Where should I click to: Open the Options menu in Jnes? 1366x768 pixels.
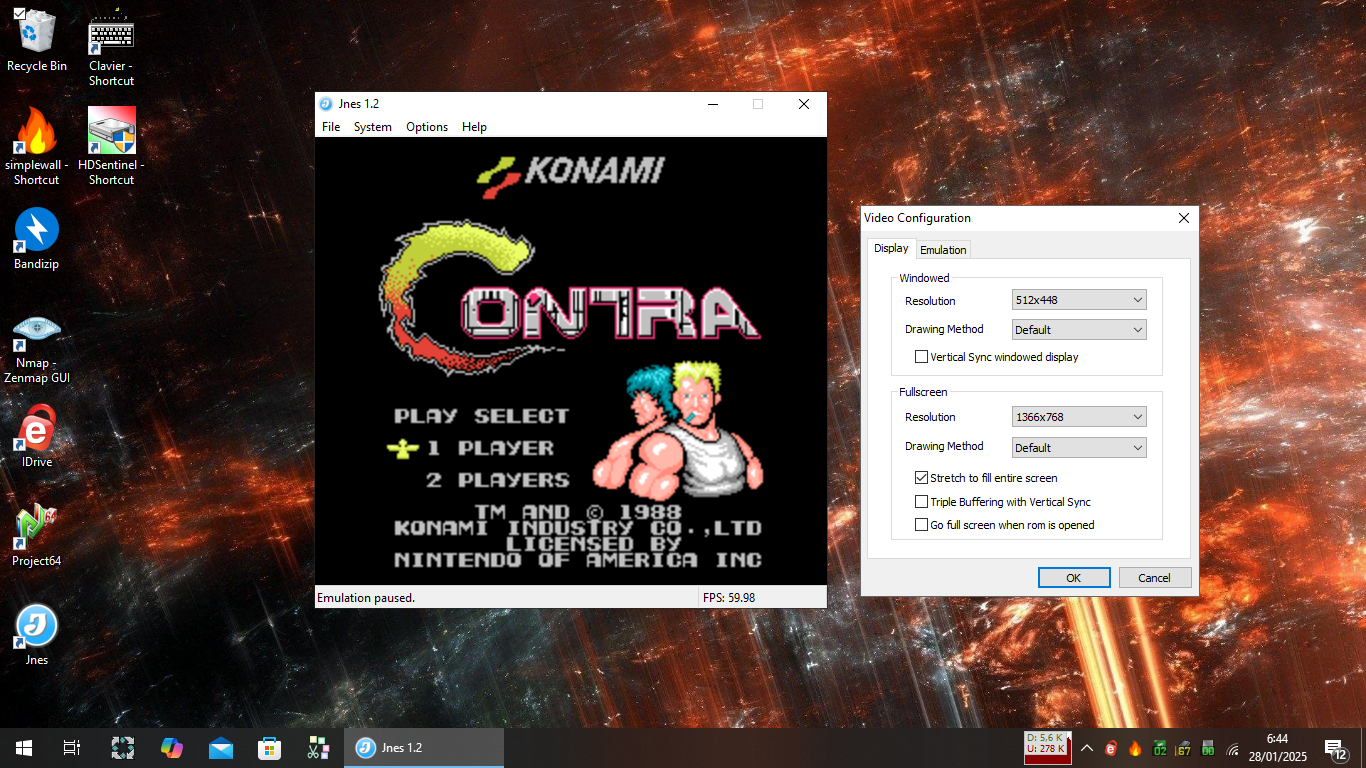pos(427,127)
